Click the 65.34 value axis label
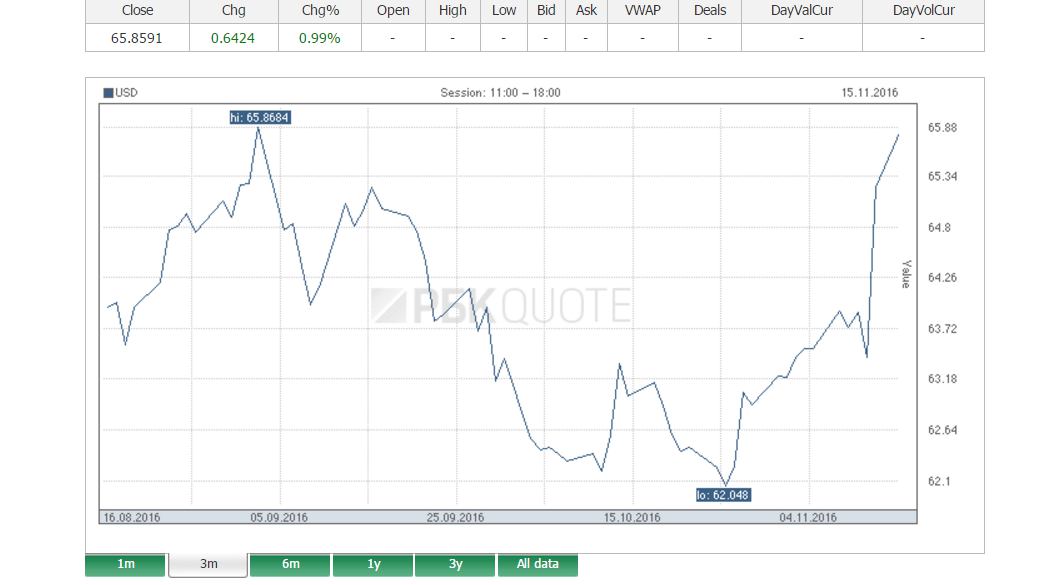Screen dimensions: 1043x585 [943, 176]
